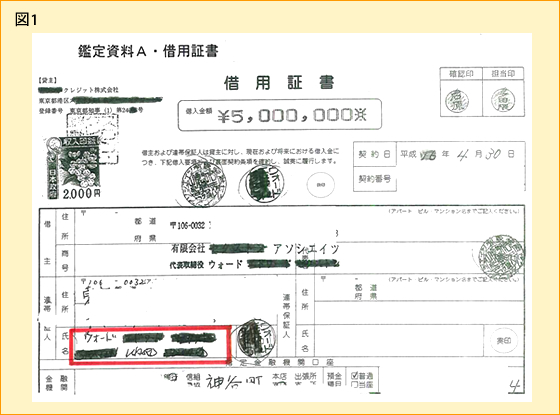This screenshot has height=415, width=560.
Task: Click the small empty circle seal mark
Action: point(320,185)
